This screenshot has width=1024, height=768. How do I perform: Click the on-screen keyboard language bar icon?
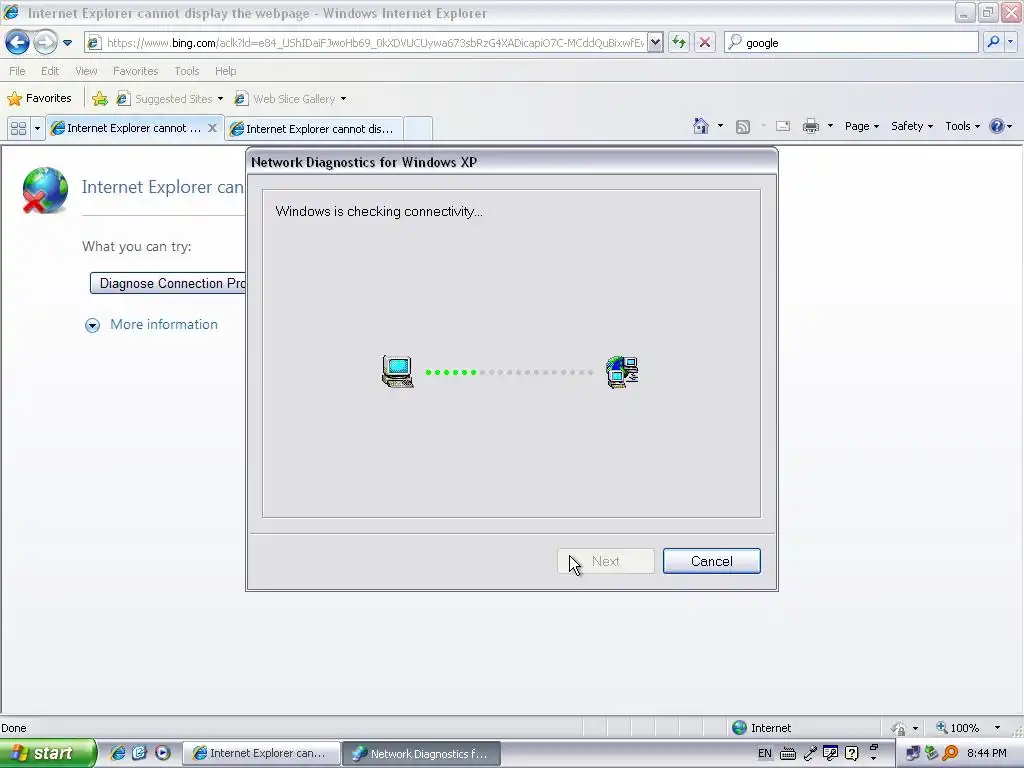coord(788,754)
